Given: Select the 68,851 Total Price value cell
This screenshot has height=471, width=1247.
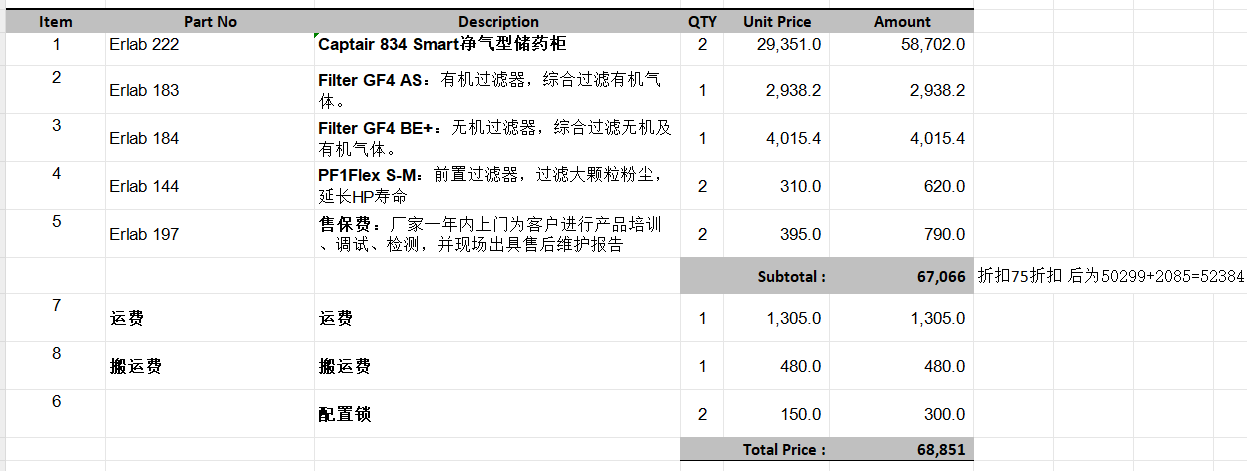Looking at the screenshot, I should [901, 450].
